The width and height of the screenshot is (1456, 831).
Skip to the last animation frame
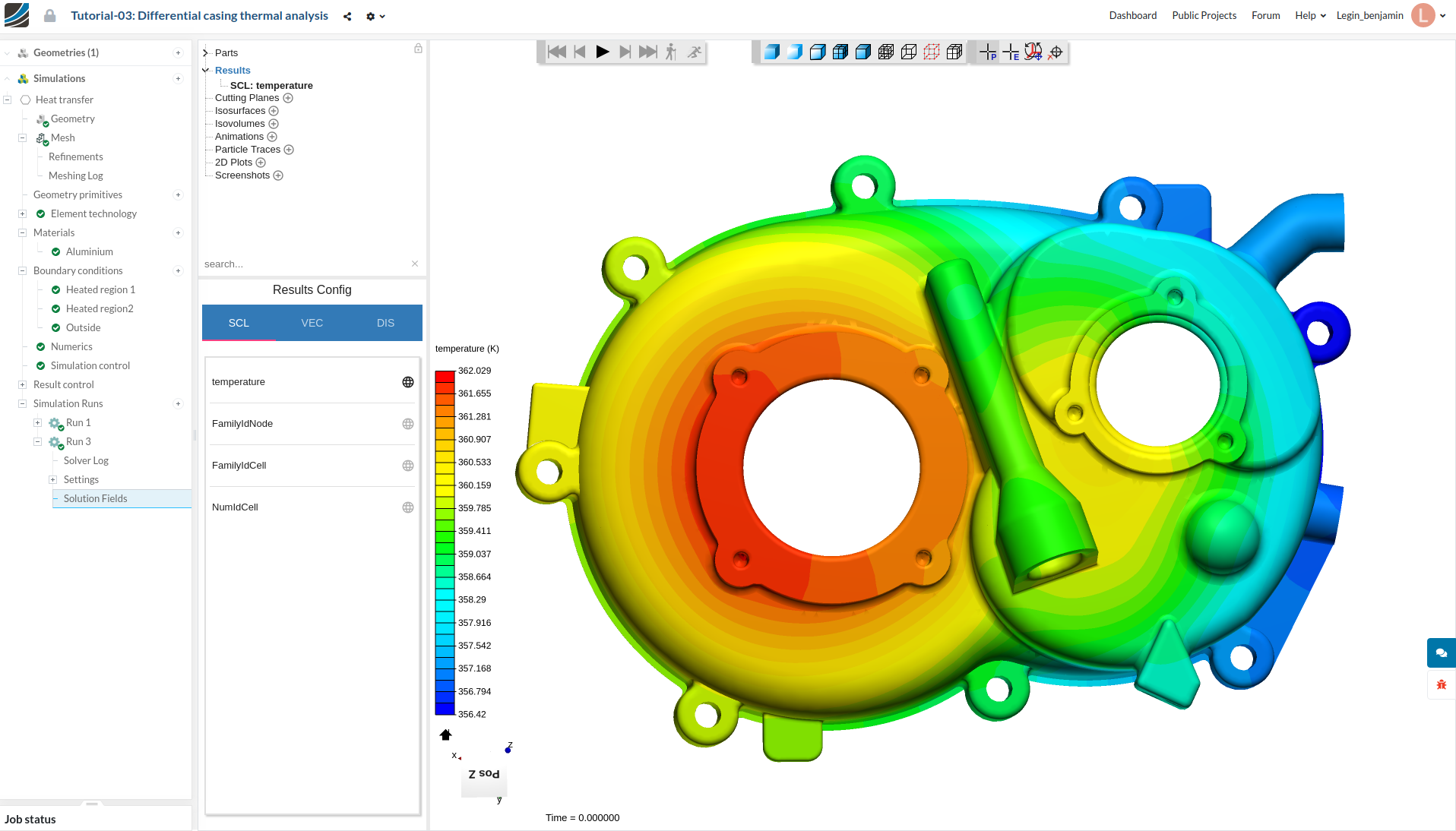pyautogui.click(x=648, y=52)
